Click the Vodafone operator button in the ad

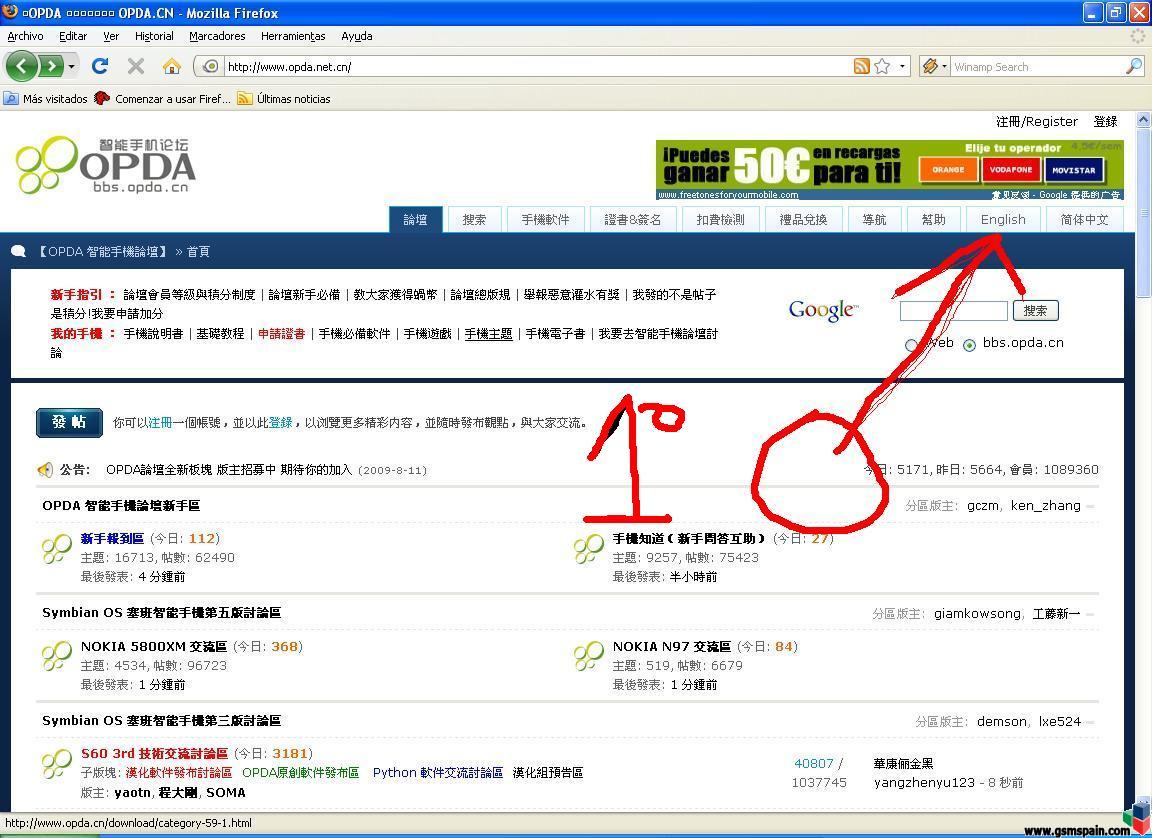[1011, 170]
